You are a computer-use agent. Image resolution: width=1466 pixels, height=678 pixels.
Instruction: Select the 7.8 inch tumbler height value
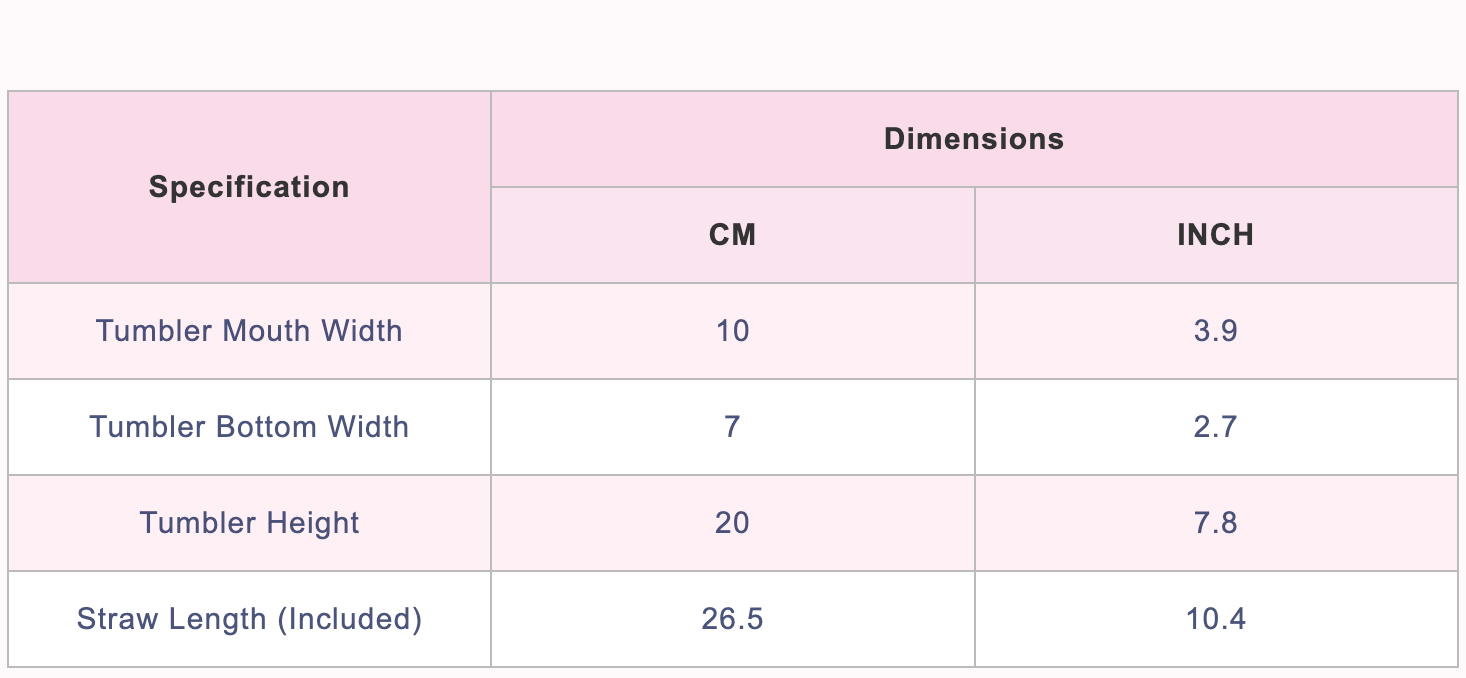(1216, 523)
